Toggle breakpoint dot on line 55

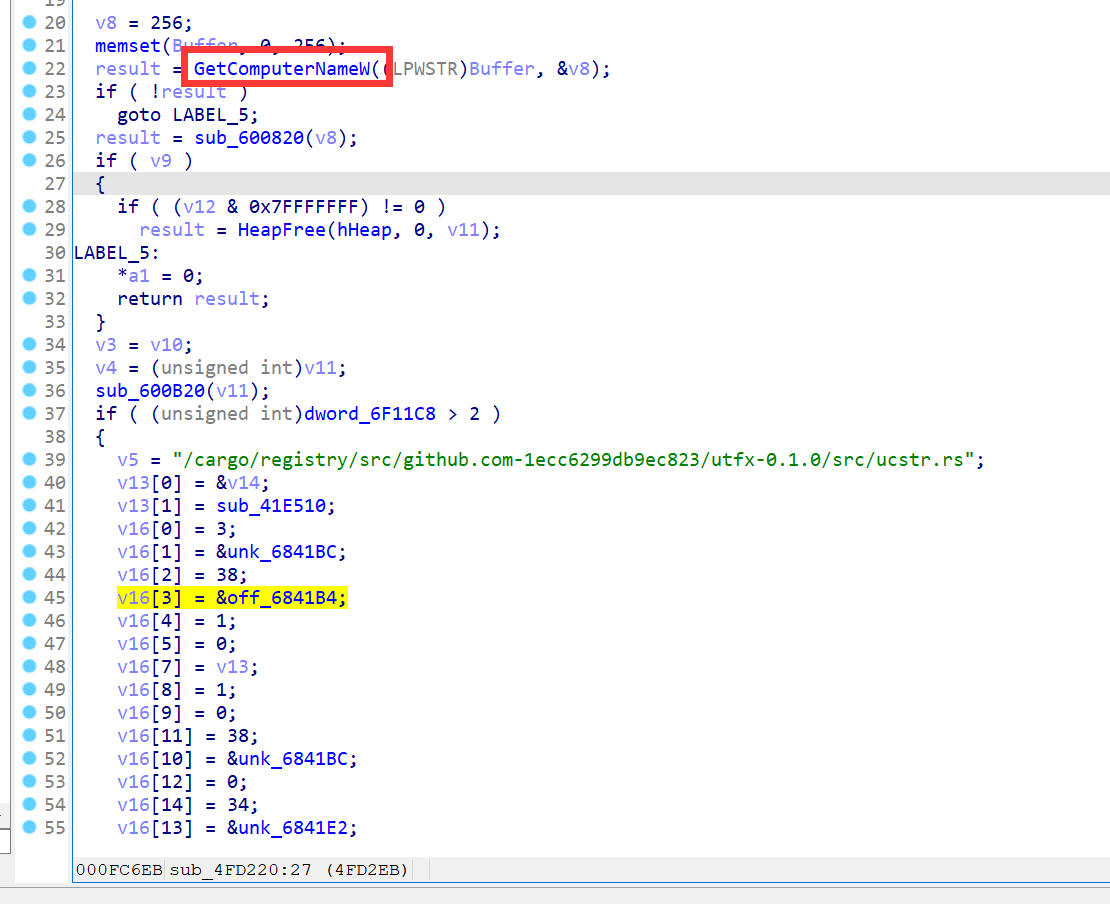point(29,827)
